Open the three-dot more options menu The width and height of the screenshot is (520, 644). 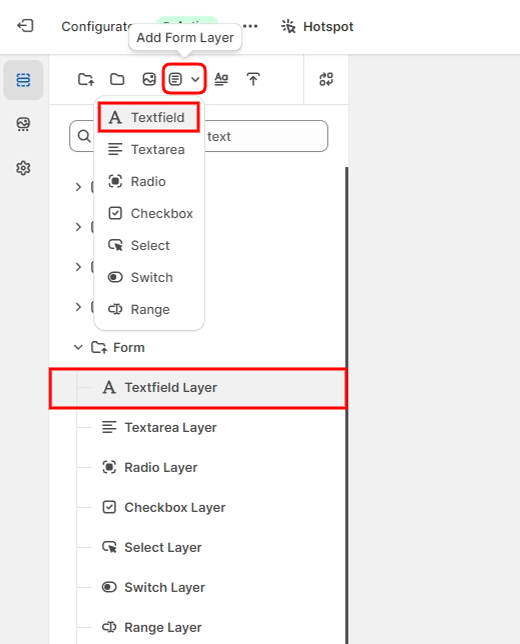click(x=250, y=26)
